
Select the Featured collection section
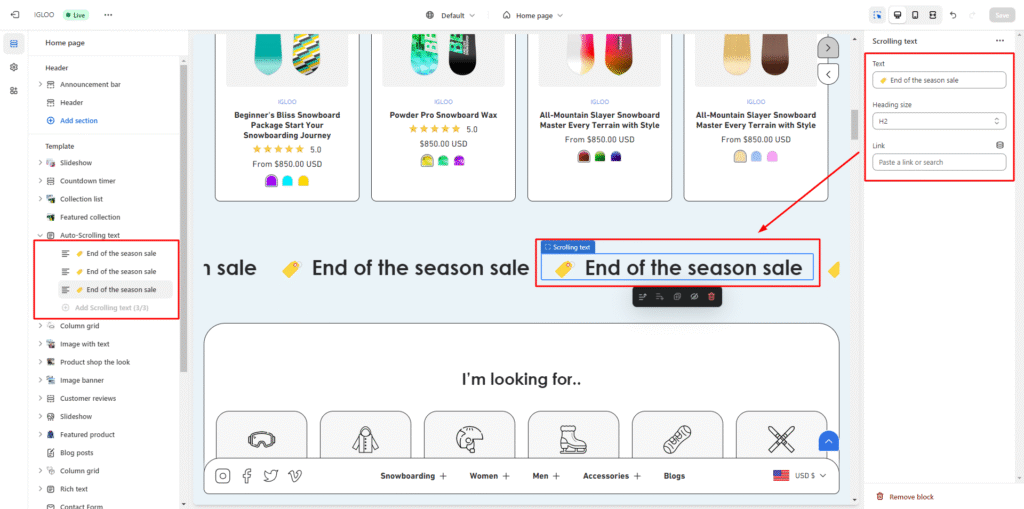point(89,217)
